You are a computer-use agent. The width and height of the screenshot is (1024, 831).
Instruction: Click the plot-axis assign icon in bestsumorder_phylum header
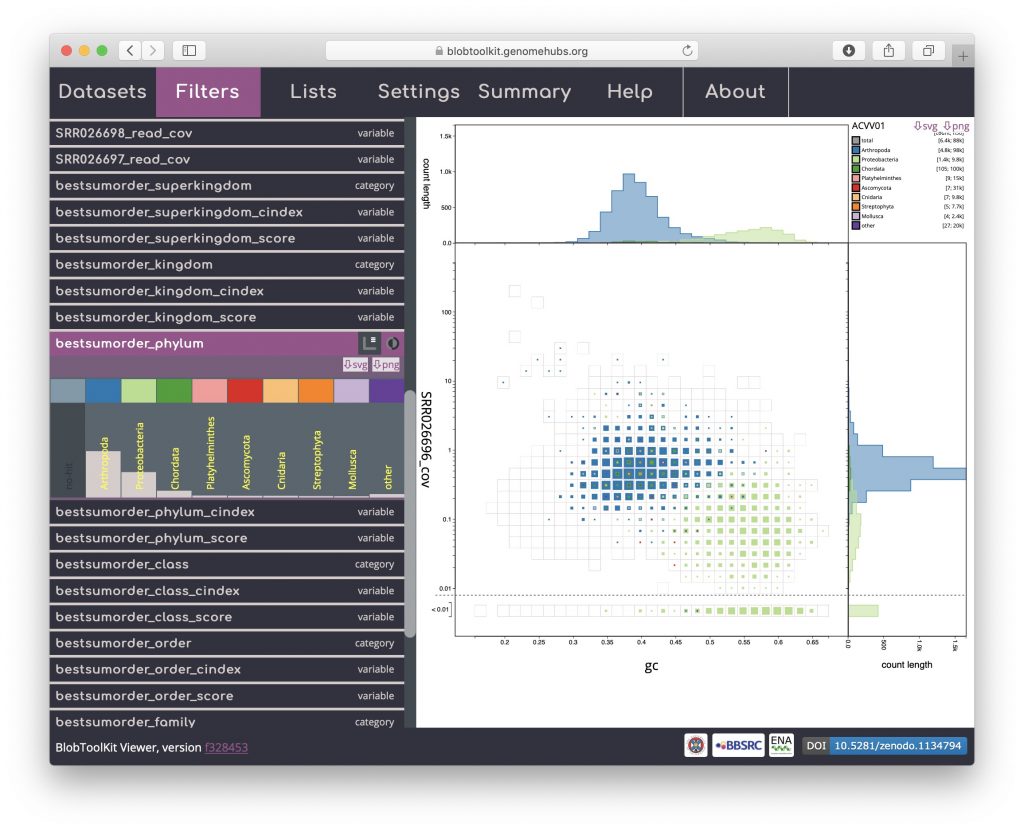(369, 343)
